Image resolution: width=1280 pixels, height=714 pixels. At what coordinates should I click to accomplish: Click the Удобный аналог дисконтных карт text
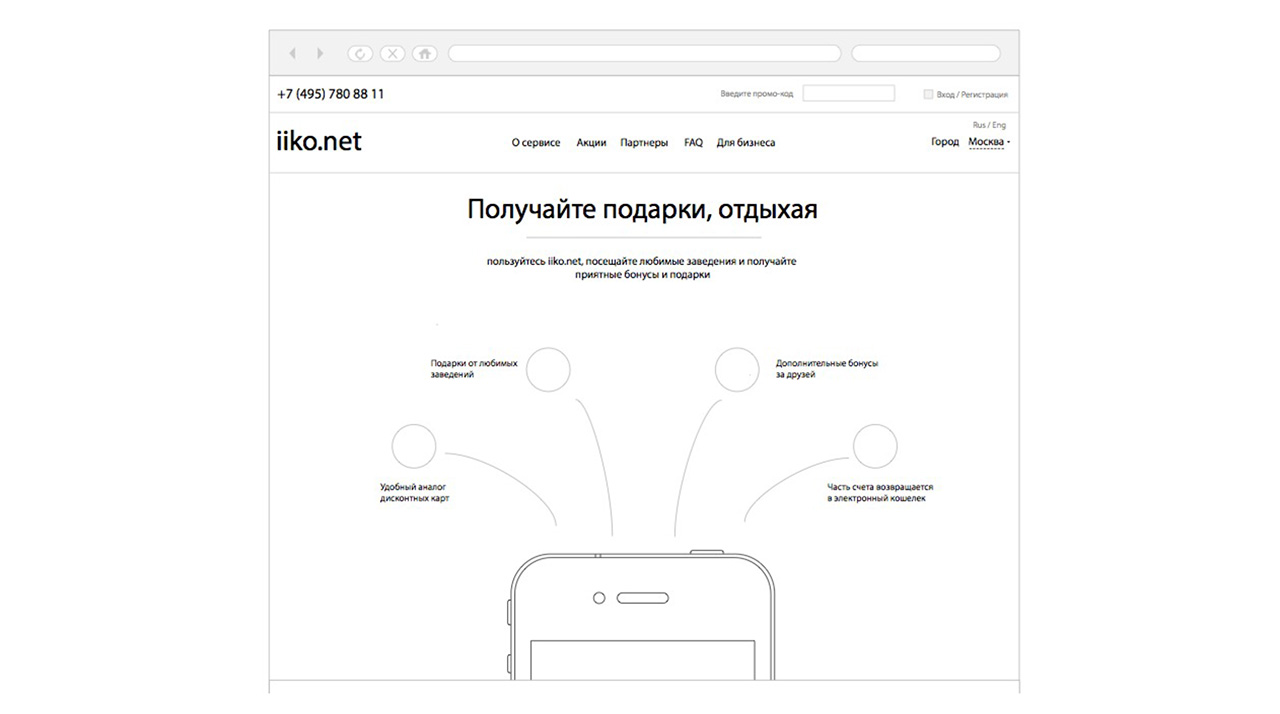click(415, 492)
